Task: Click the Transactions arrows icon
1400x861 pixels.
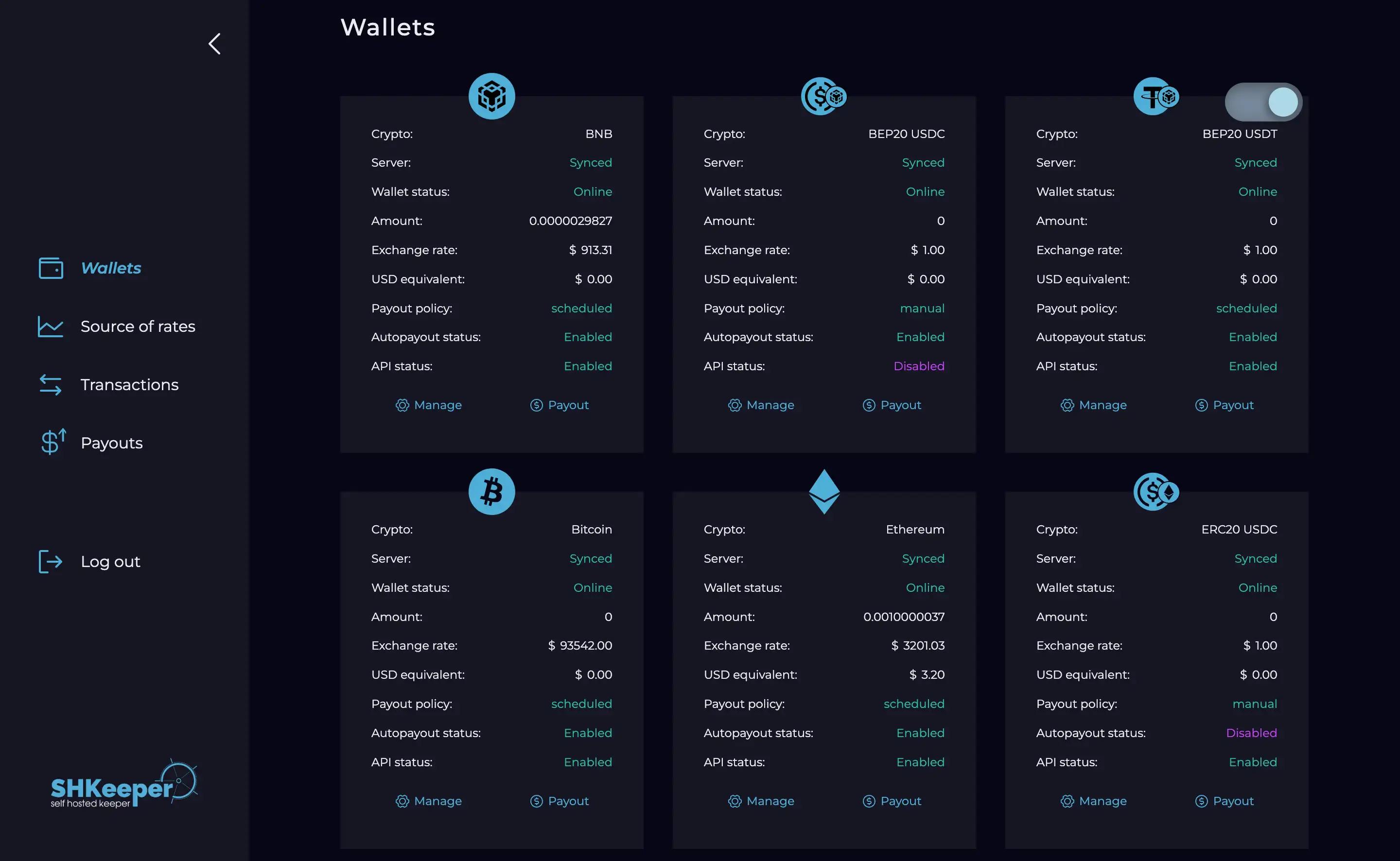Action: (51, 384)
